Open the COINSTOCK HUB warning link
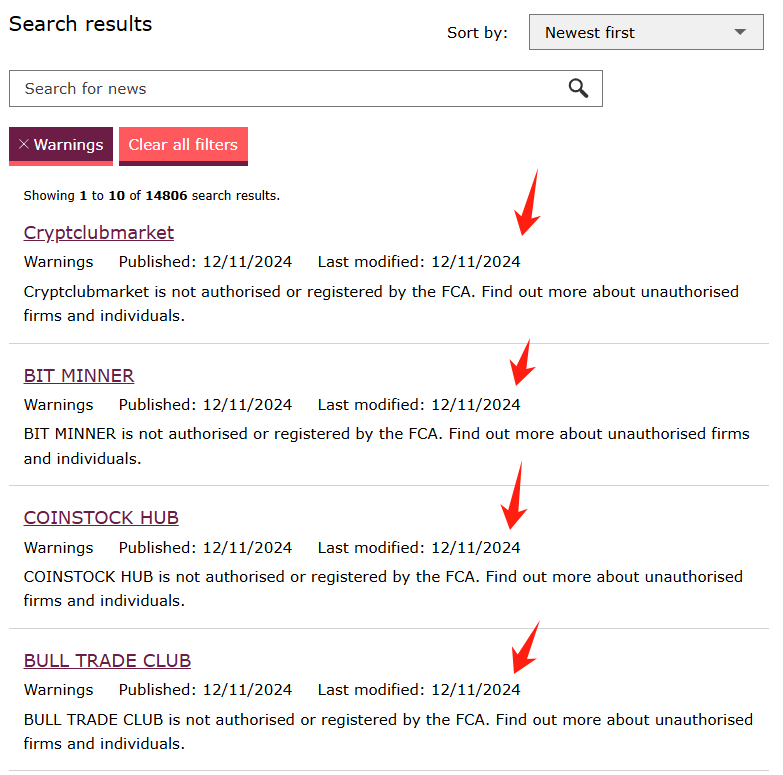The image size is (783, 775). tap(101, 518)
